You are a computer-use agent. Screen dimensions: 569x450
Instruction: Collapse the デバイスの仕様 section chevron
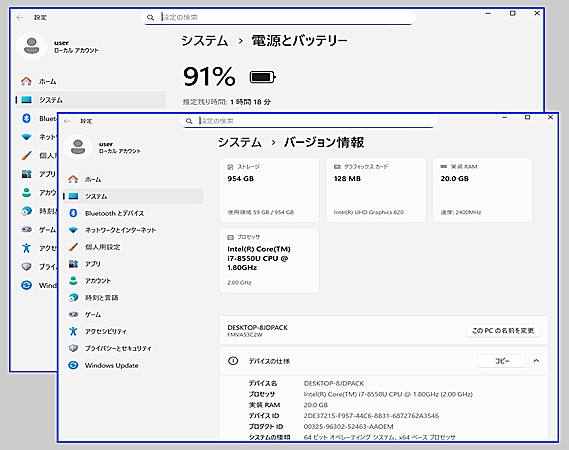[x=536, y=361]
